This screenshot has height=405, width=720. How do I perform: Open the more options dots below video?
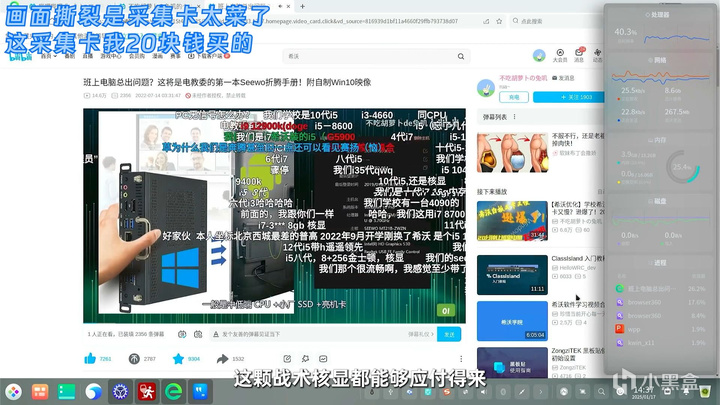click(x=461, y=359)
